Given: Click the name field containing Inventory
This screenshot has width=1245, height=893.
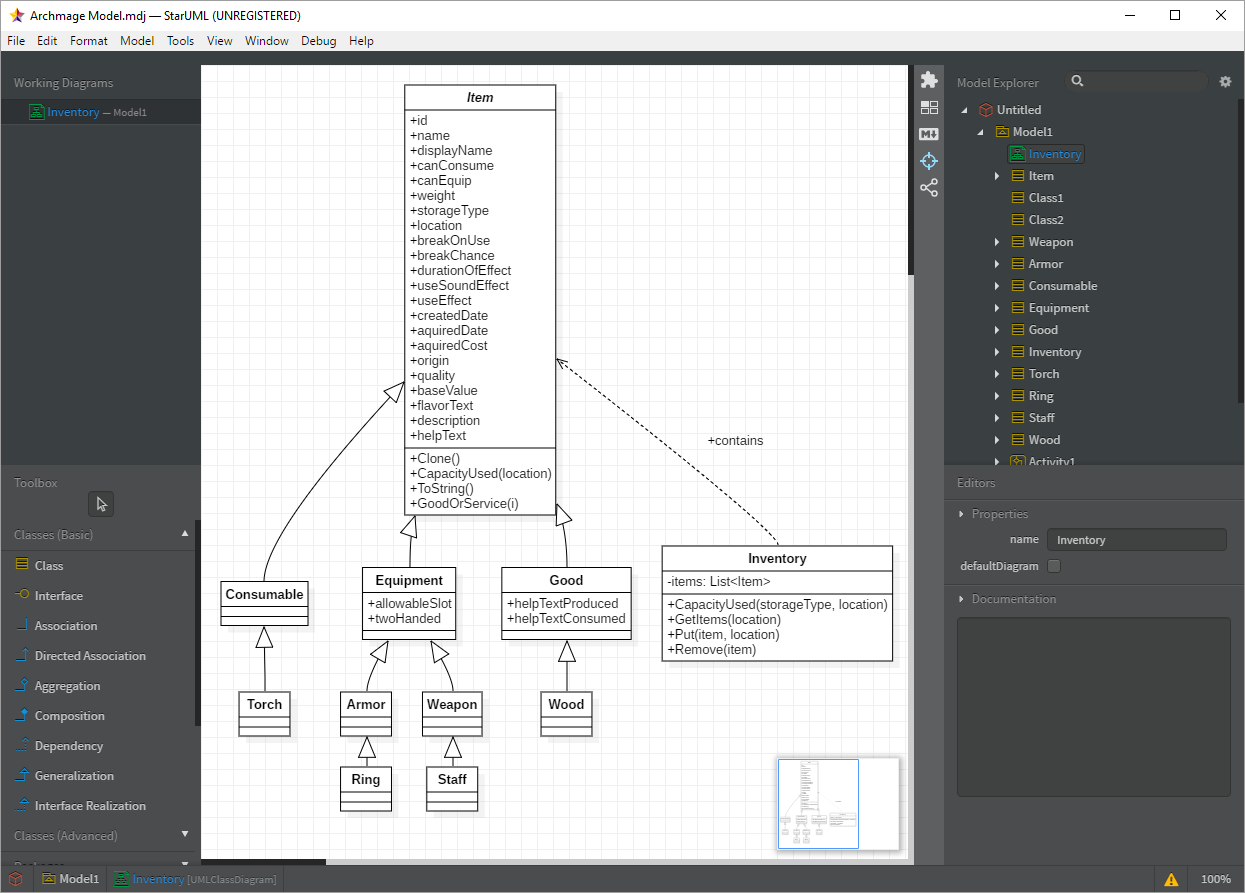Looking at the screenshot, I should tap(1136, 540).
